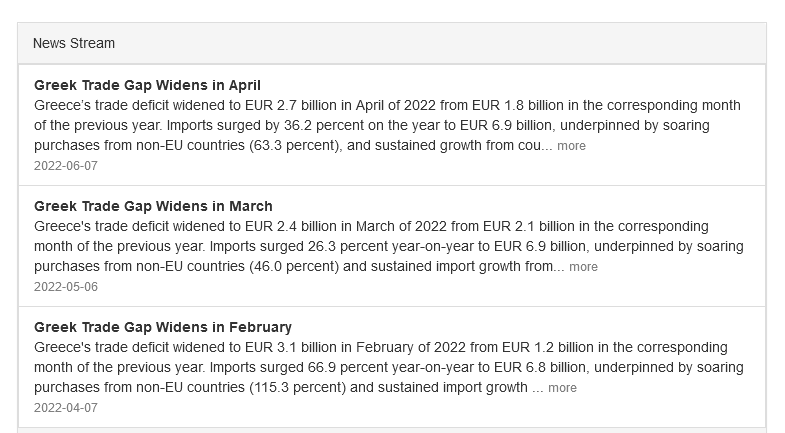Screen dimensions: 785x433
Task: Click the 2022-06-07 article date
Action: pos(66,165)
